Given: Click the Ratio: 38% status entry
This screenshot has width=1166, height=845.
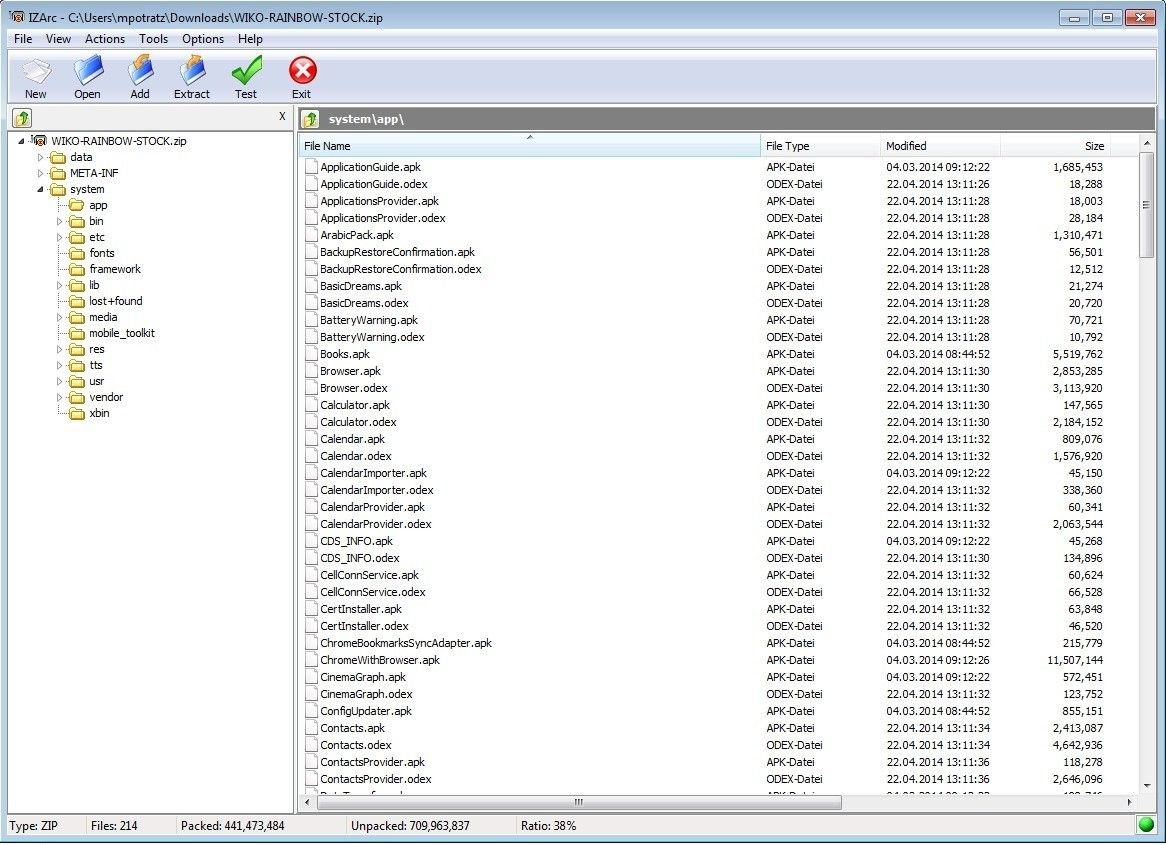Looking at the screenshot, I should tap(548, 826).
